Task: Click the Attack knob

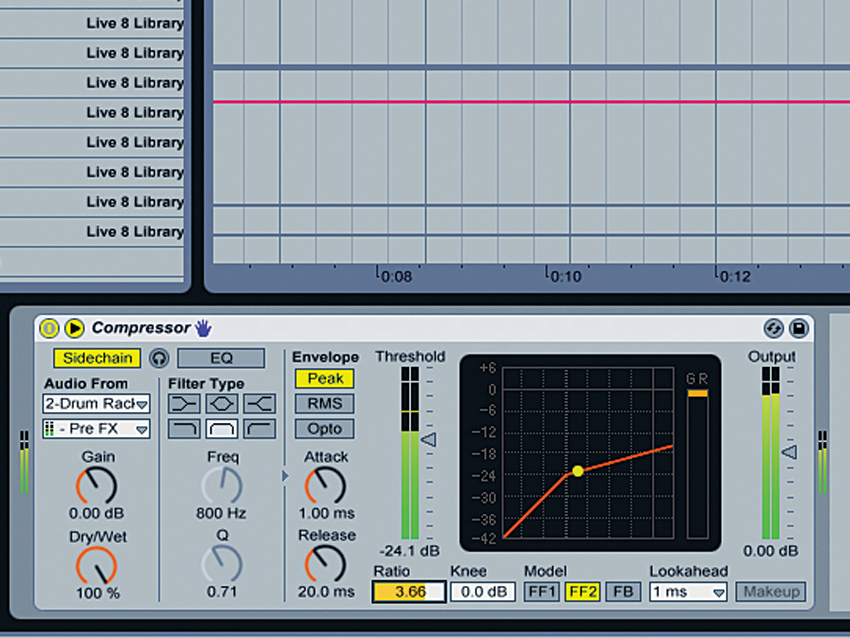Action: point(325,486)
